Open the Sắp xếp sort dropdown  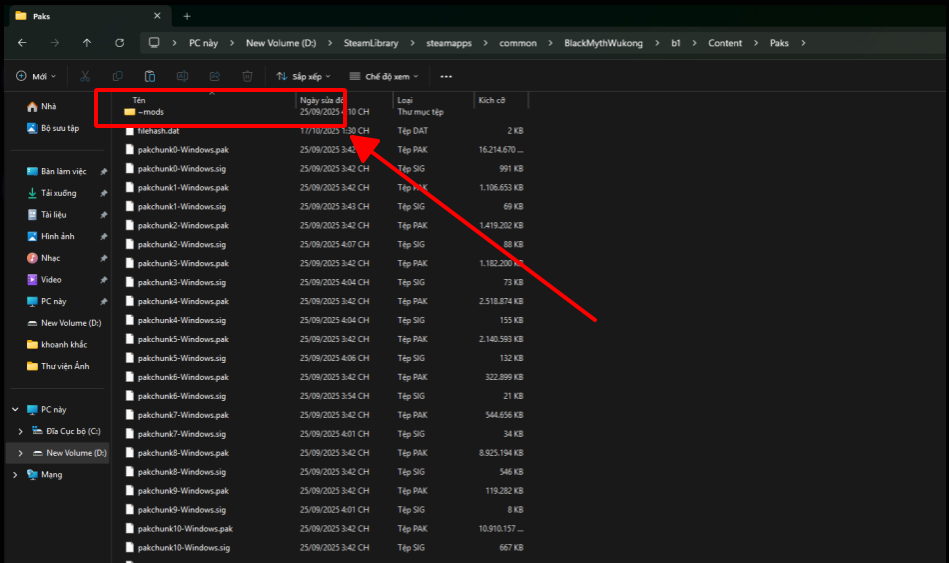tap(305, 76)
